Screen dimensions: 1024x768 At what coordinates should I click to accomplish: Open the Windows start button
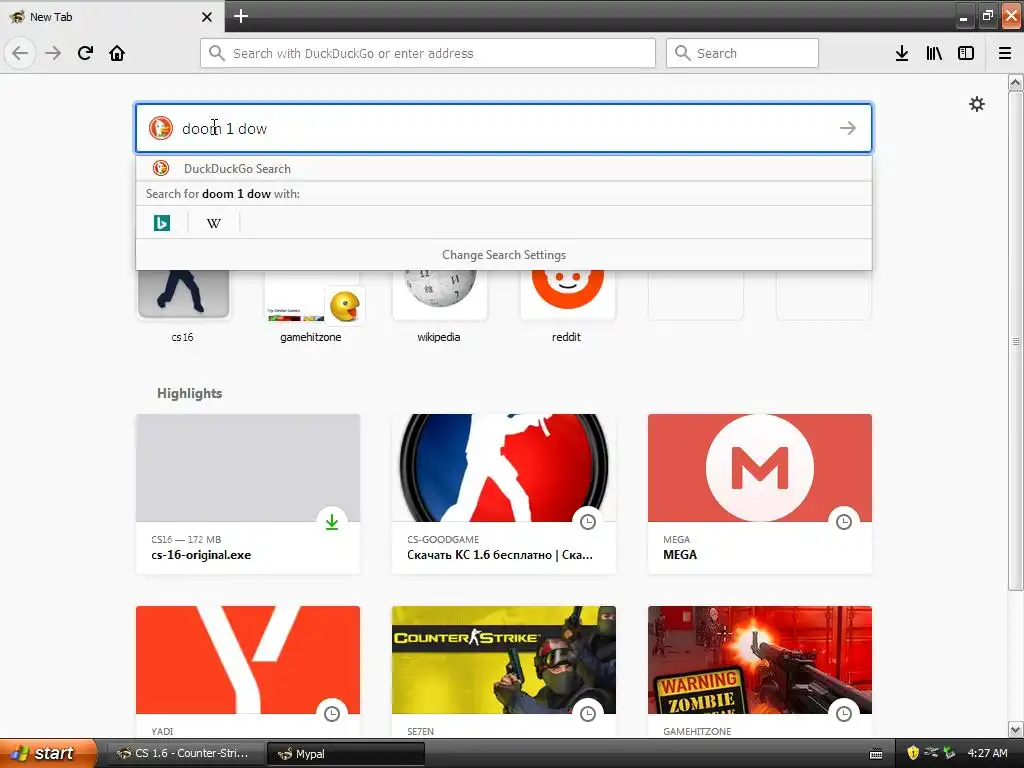[x=47, y=753]
